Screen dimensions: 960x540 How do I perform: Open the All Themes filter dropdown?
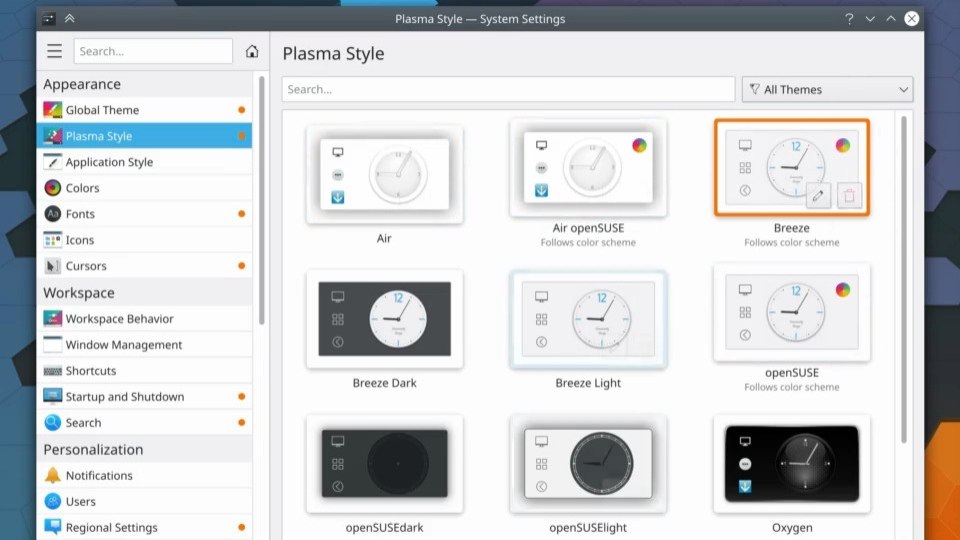tap(827, 89)
